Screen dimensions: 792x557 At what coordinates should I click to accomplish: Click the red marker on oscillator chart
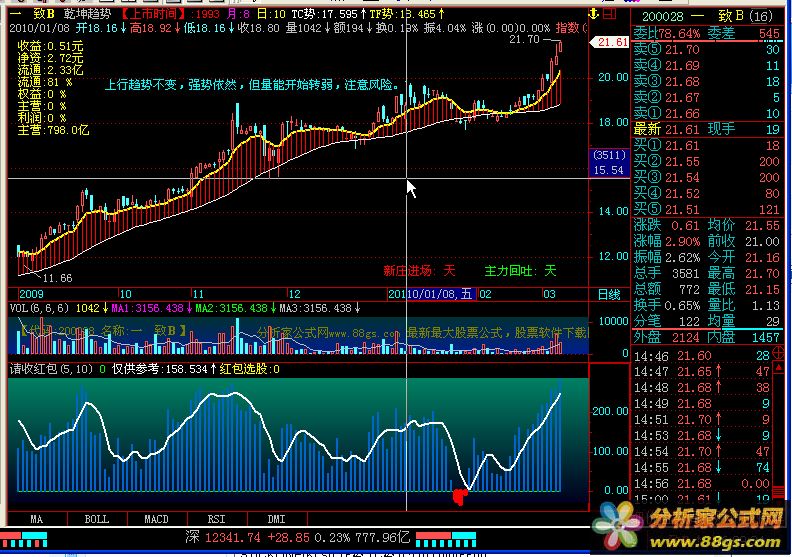461,495
